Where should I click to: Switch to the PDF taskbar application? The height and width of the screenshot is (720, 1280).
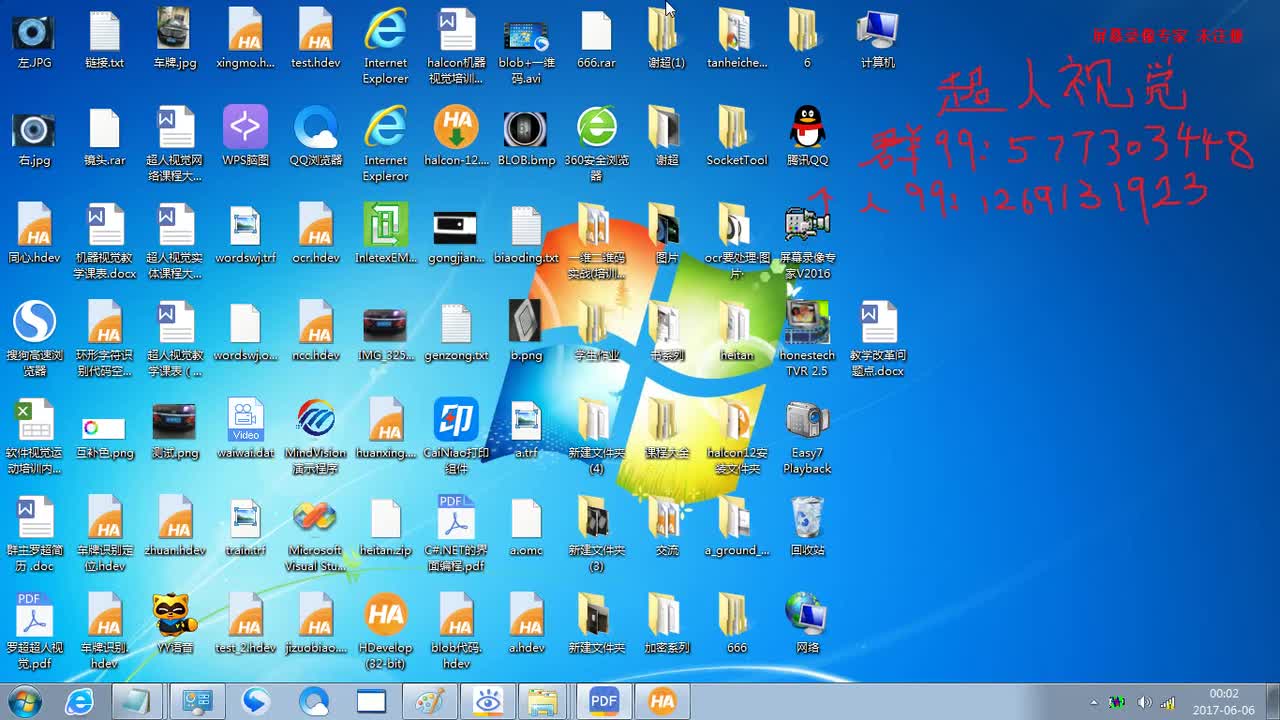tap(603, 702)
